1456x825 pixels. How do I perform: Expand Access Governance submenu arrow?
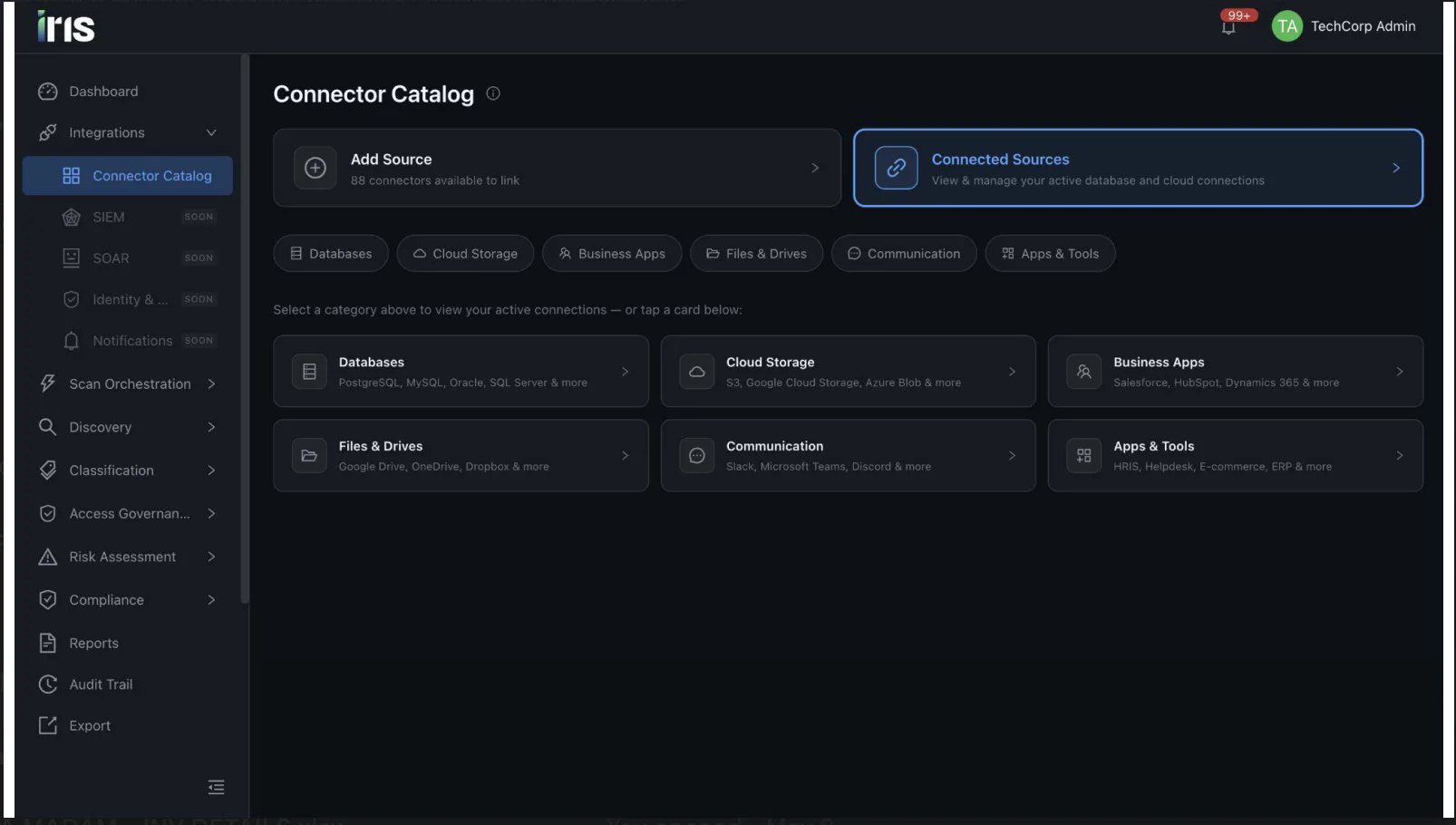click(x=211, y=513)
